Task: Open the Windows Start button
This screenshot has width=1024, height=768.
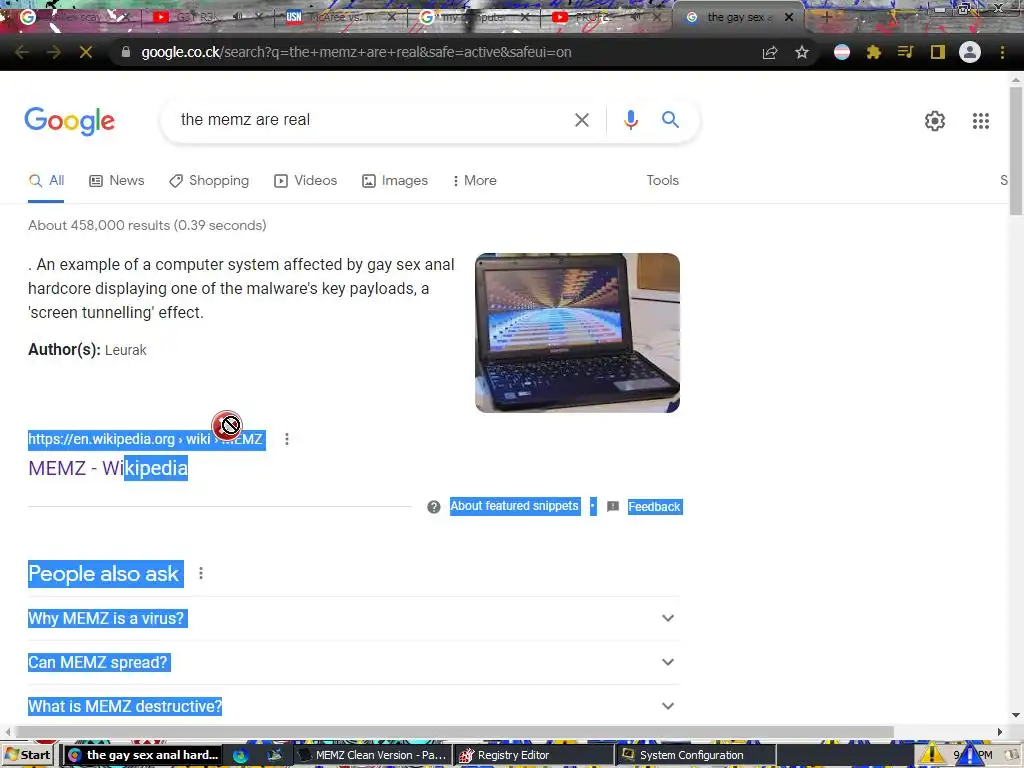Action: [x=26, y=755]
